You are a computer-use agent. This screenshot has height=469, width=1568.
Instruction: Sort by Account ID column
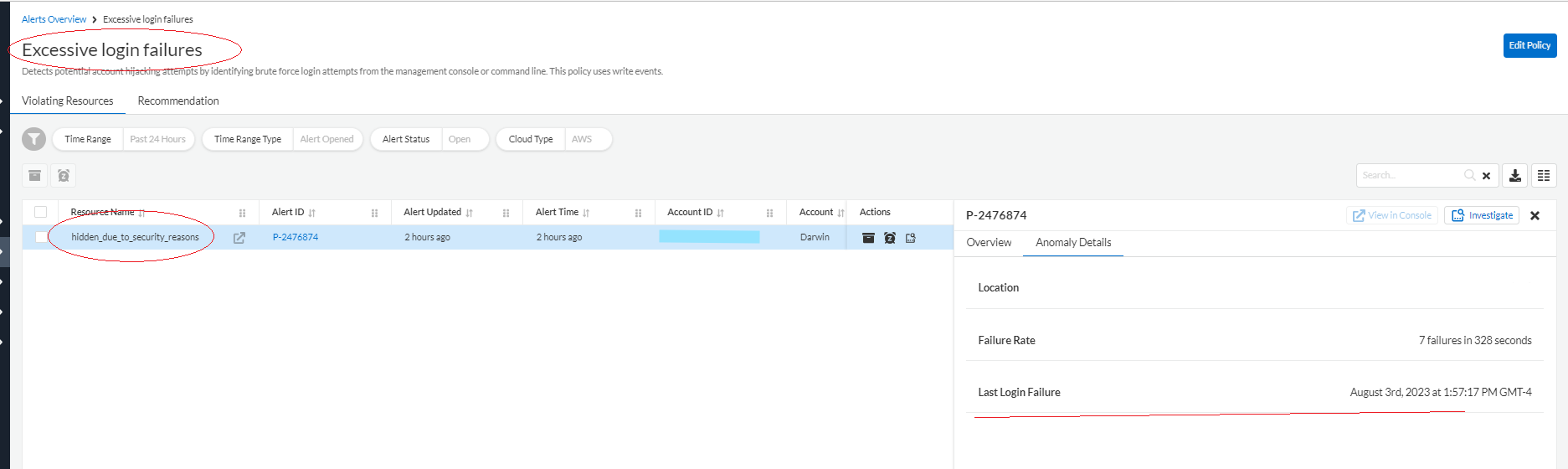tap(720, 213)
